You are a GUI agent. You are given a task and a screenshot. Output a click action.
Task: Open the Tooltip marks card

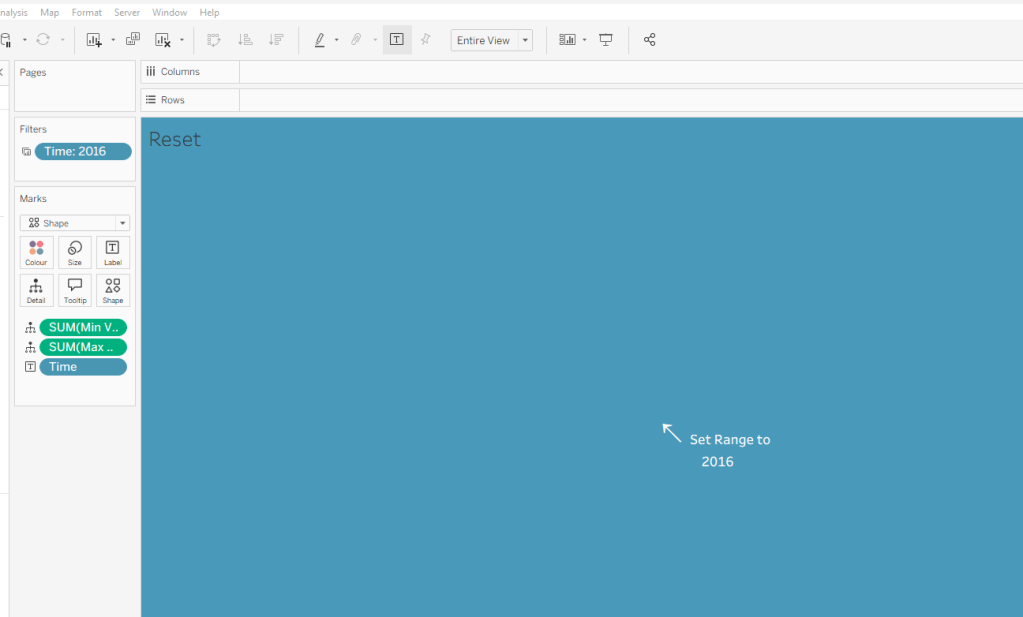pyautogui.click(x=75, y=291)
